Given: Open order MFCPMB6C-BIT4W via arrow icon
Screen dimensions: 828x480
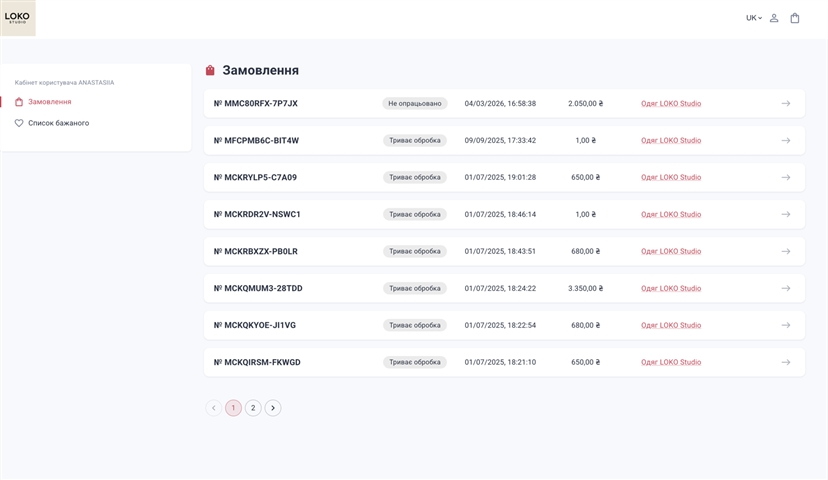Looking at the screenshot, I should (786, 140).
